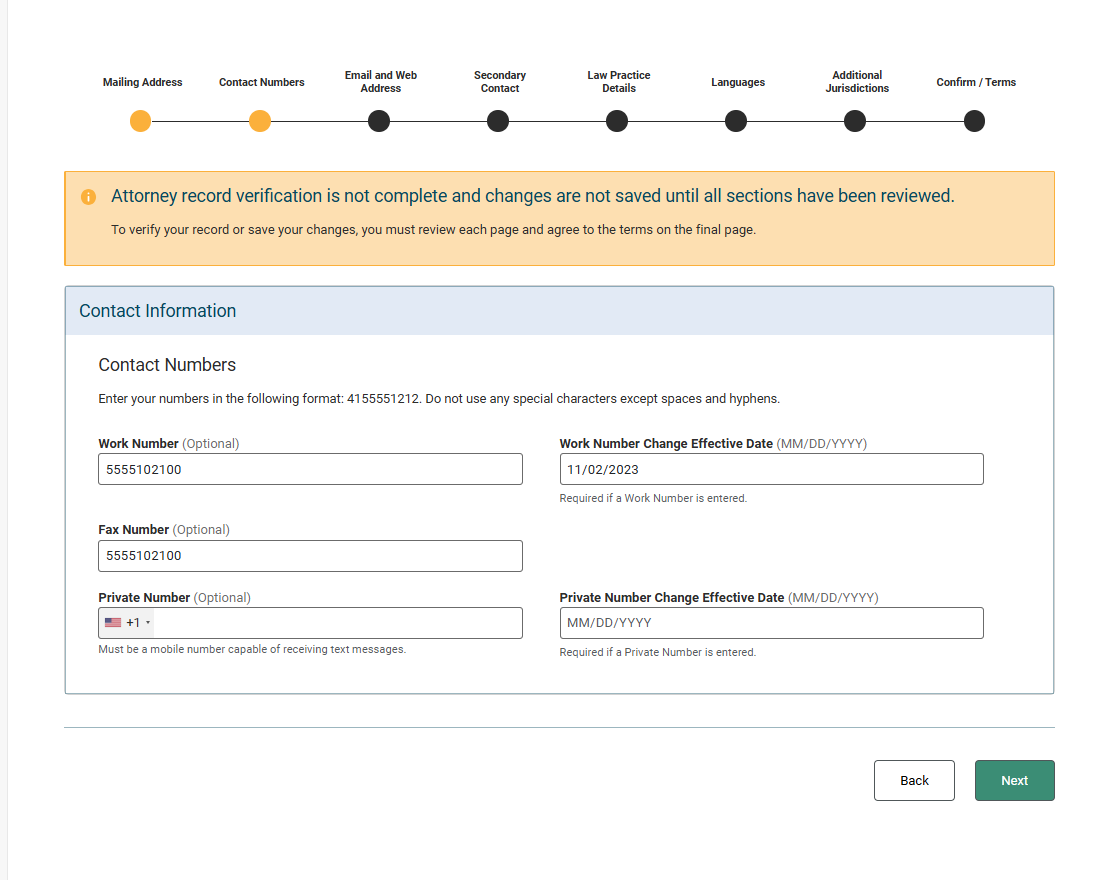This screenshot has width=1104, height=880.
Task: Click the orange info icon in the alert
Action: (89, 197)
